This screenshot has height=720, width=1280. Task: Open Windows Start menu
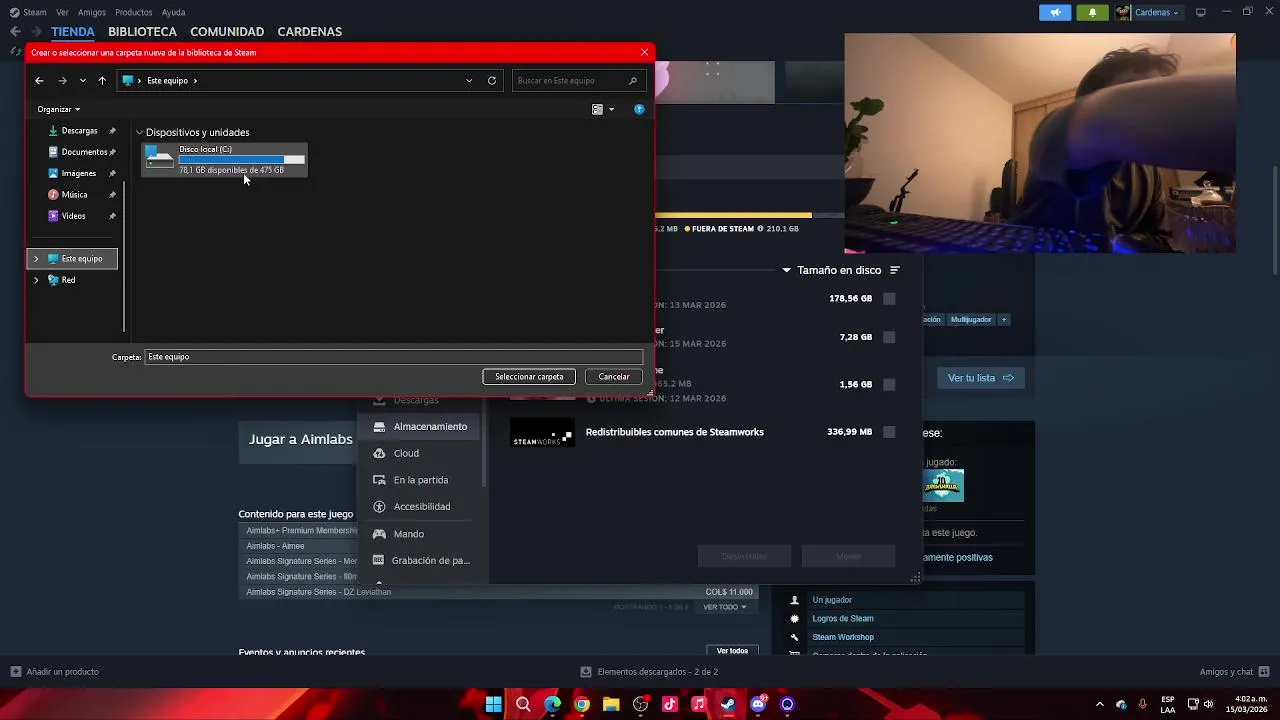pos(493,704)
